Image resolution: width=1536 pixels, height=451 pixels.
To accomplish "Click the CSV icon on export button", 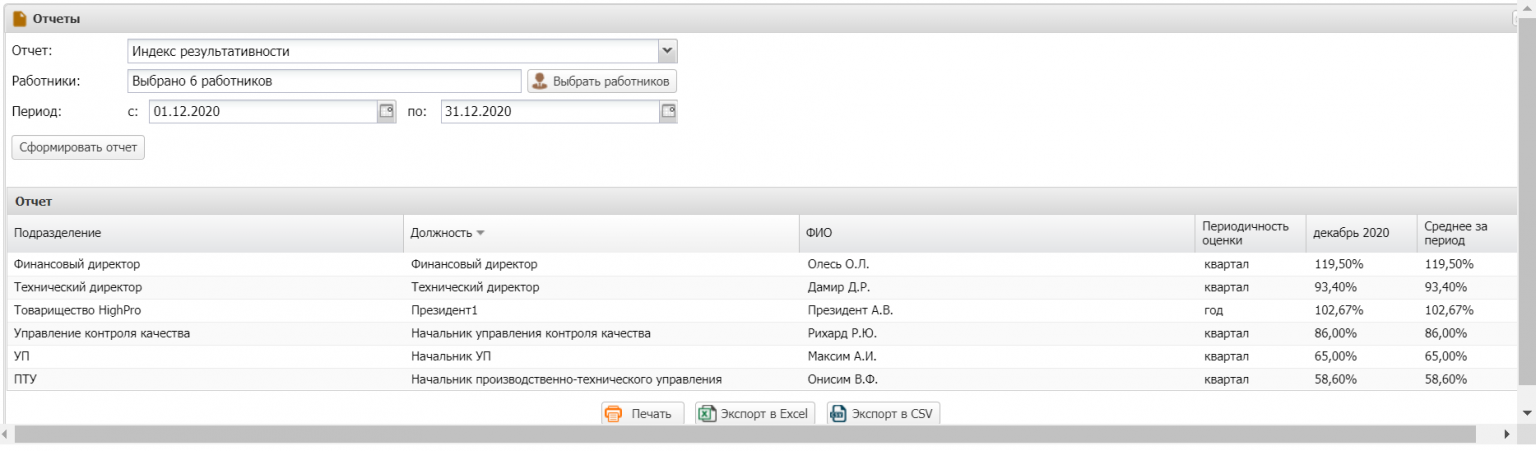I will coord(838,414).
